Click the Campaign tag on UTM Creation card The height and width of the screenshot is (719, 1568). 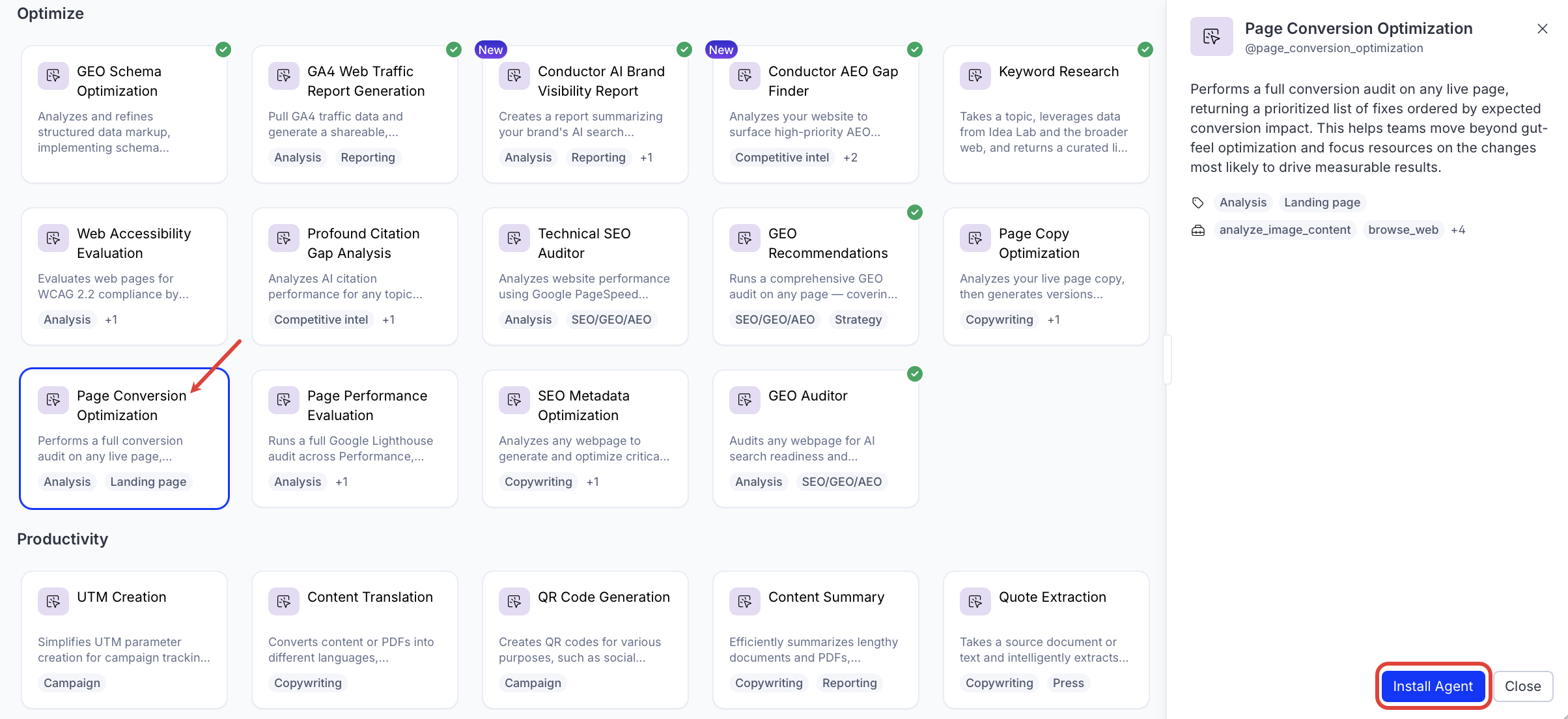(72, 683)
